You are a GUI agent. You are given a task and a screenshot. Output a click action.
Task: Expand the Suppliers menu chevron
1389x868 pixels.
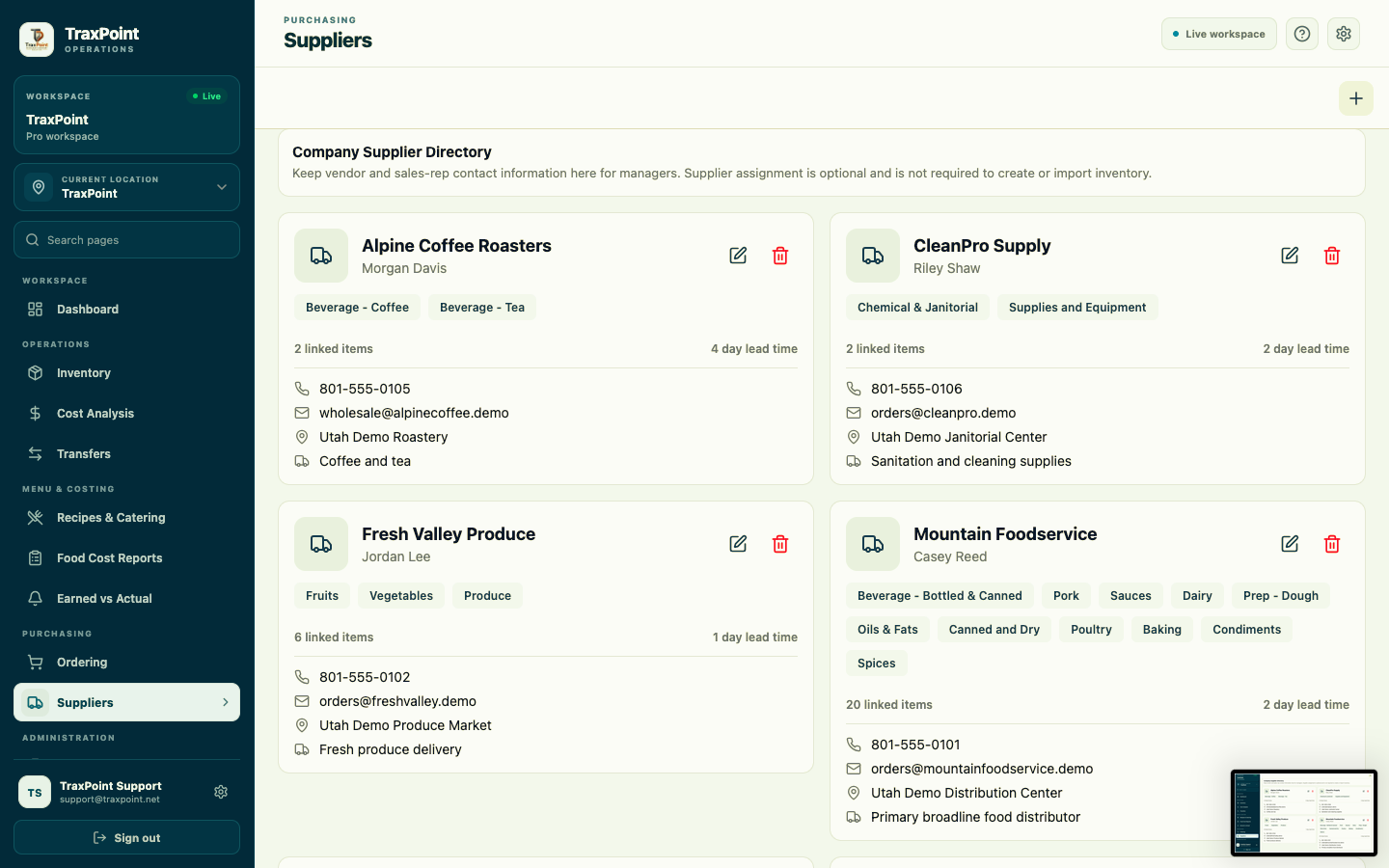tap(226, 702)
